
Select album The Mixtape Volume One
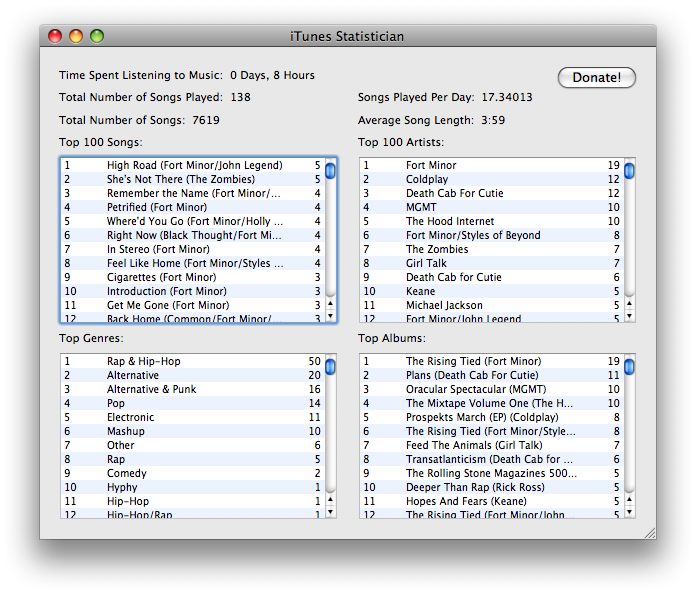(x=492, y=404)
